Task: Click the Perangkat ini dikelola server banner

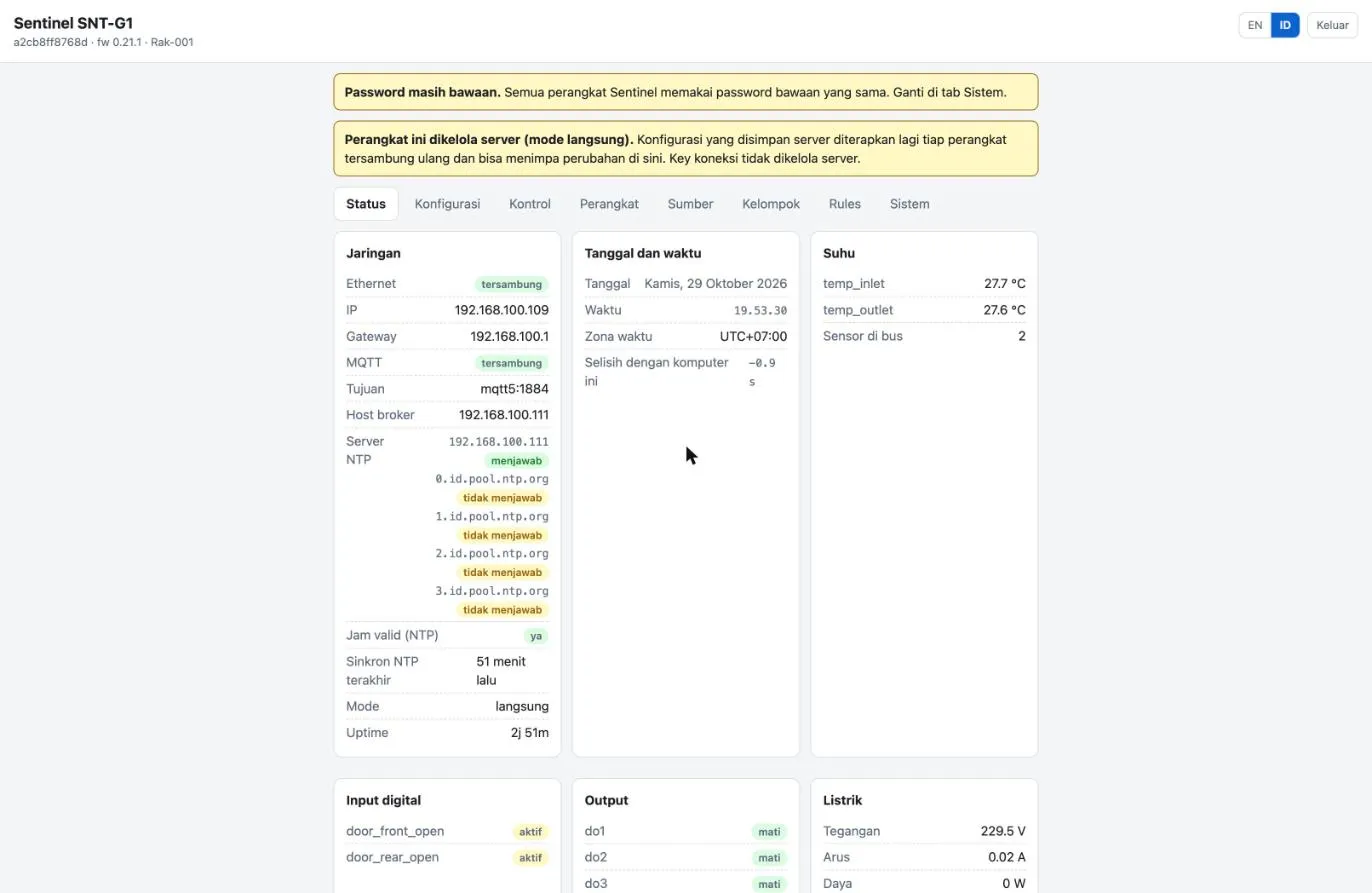Action: pos(686,149)
